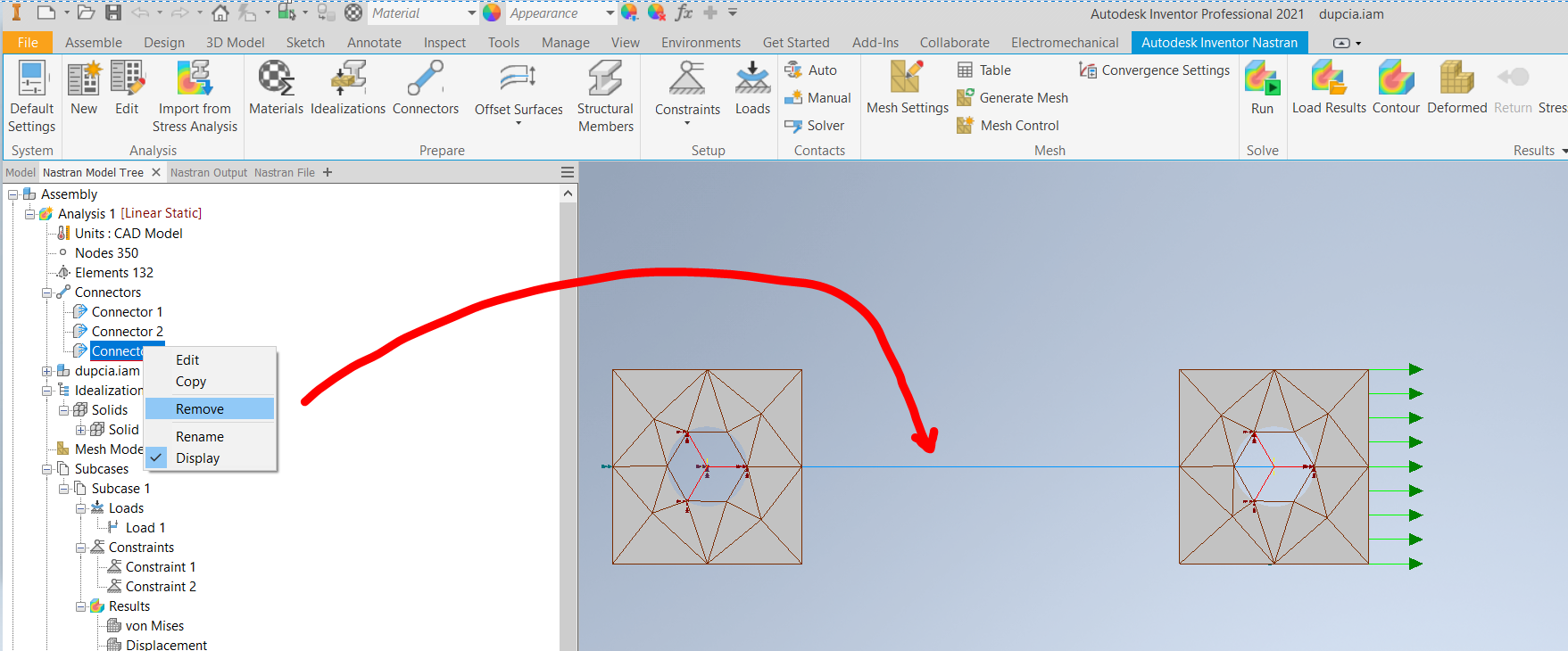
Task: Collapse the Subcases node
Action: (47, 469)
